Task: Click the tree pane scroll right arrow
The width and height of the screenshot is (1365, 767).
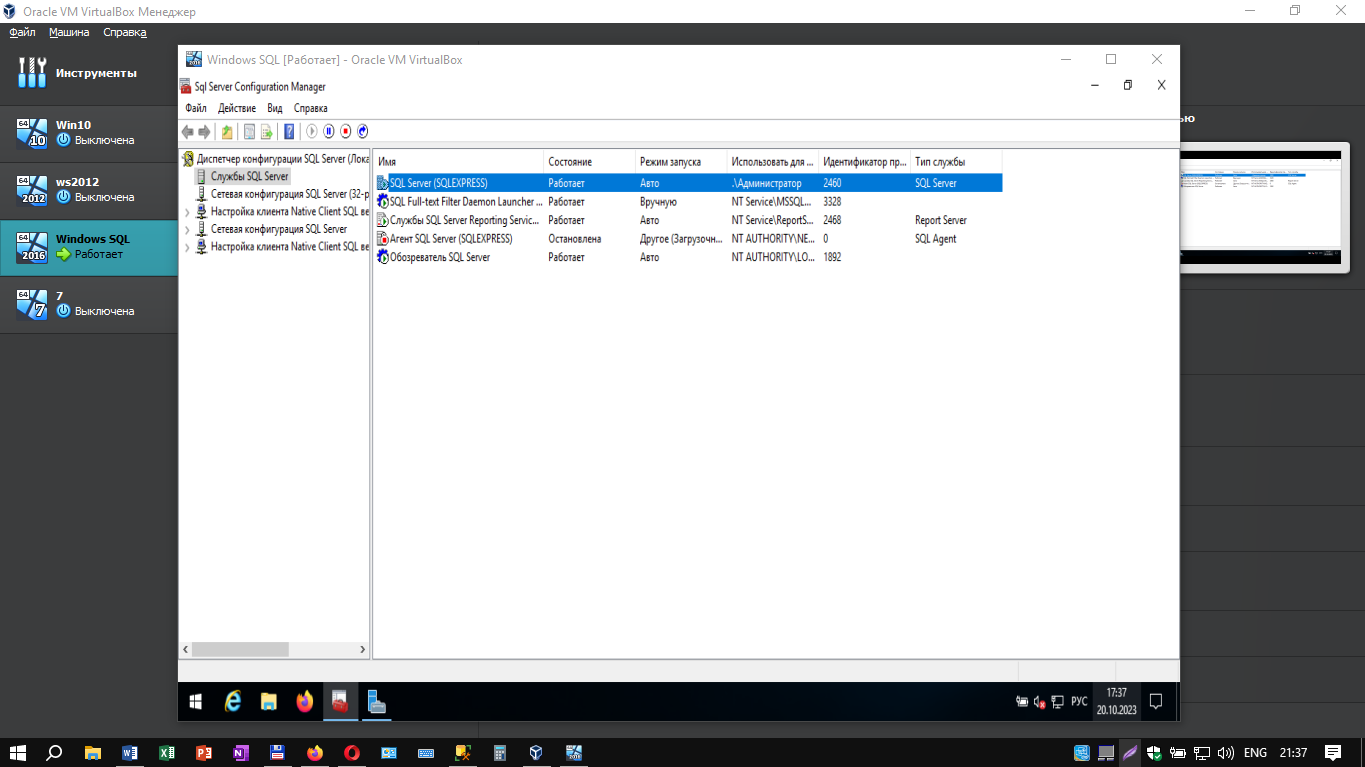Action: 363,649
